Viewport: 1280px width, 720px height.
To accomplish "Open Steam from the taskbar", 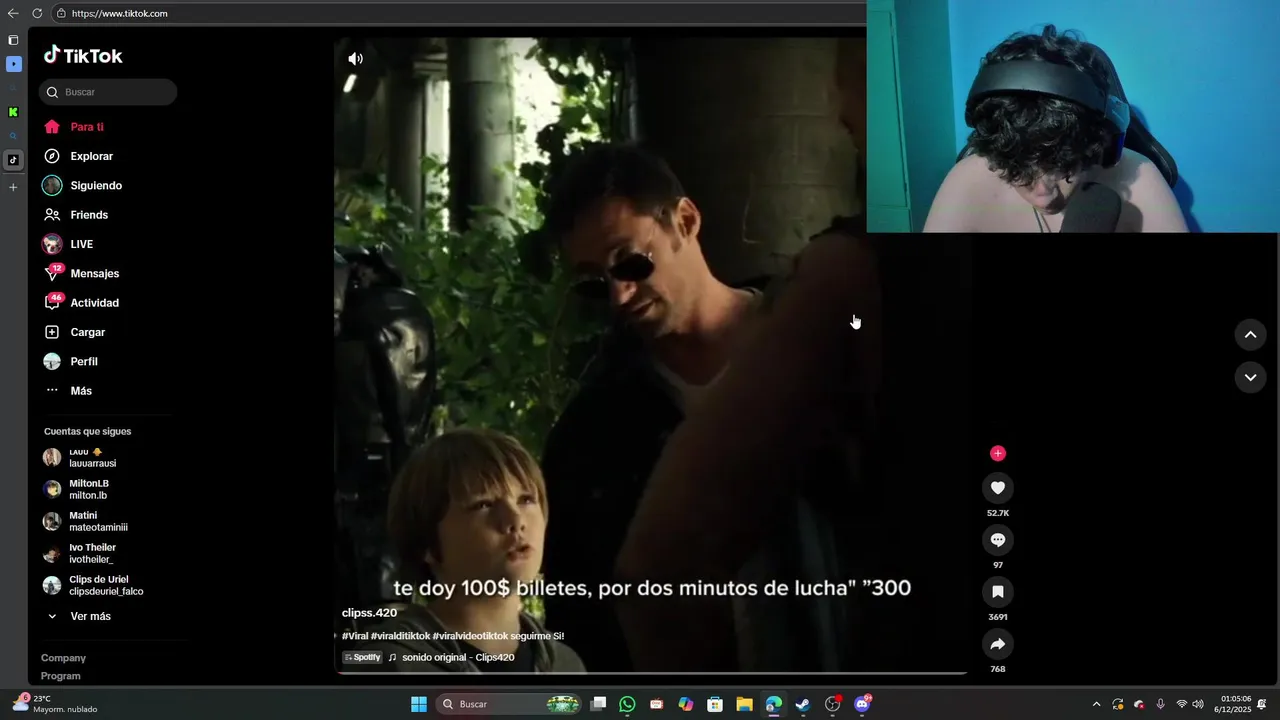I will pos(803,704).
